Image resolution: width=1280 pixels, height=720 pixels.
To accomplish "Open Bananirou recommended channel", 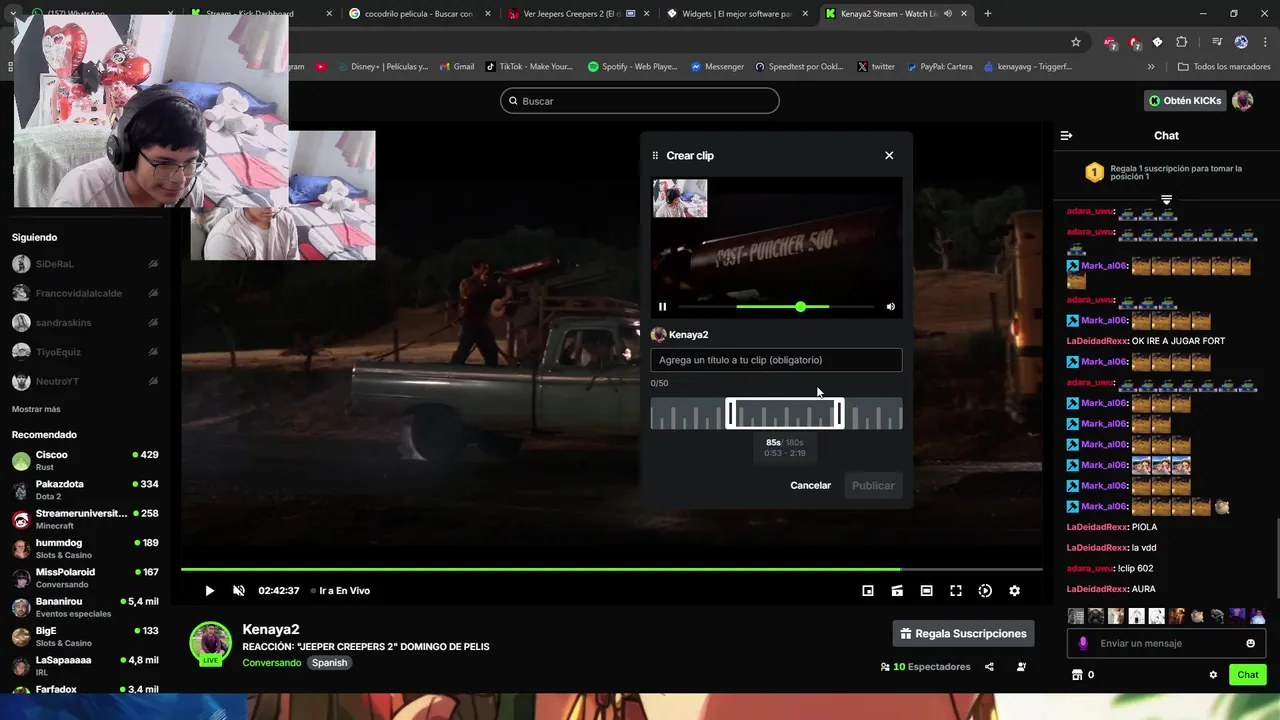I will pos(85,607).
